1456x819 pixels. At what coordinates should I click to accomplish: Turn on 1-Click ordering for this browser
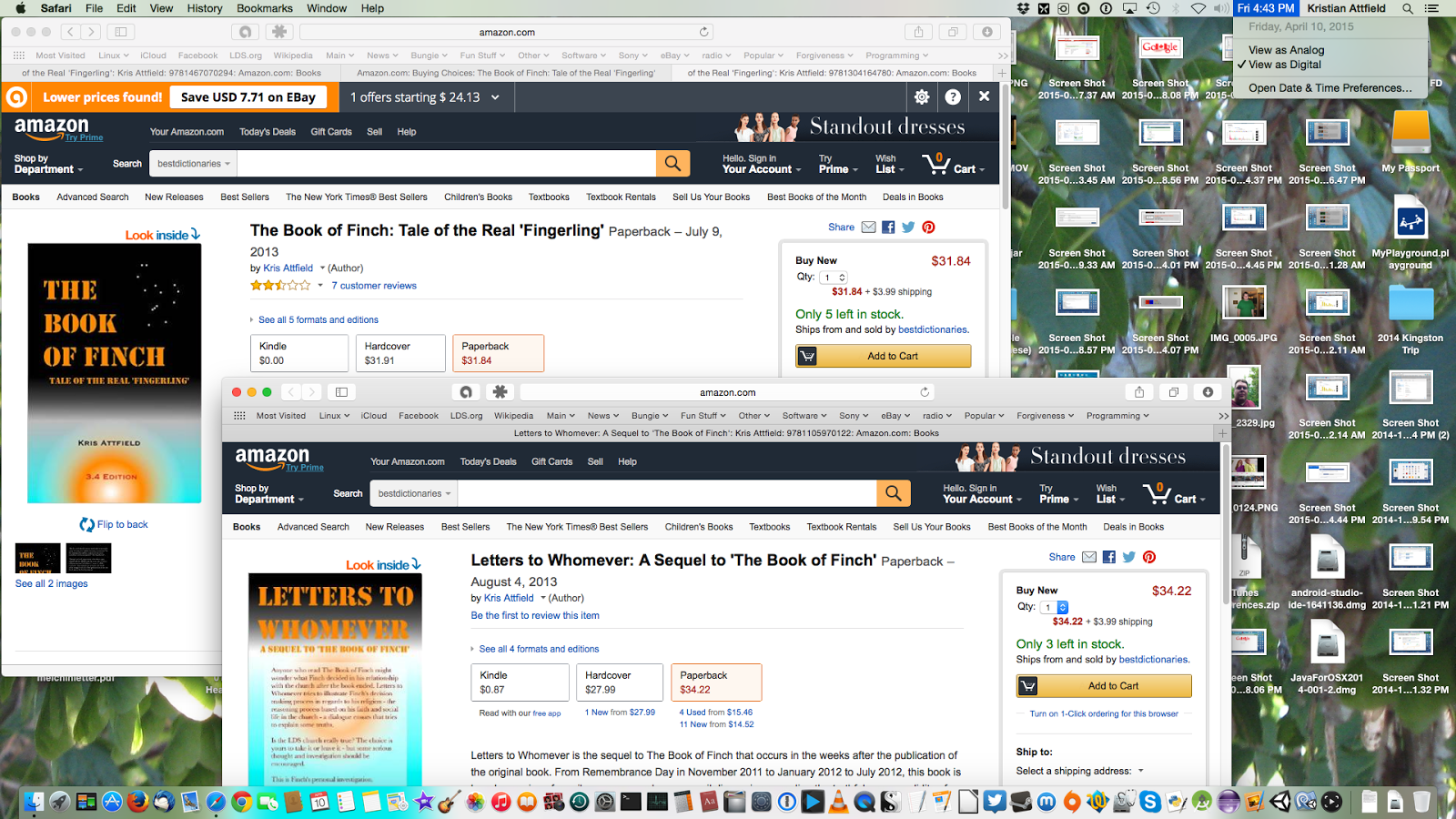pyautogui.click(x=1104, y=713)
